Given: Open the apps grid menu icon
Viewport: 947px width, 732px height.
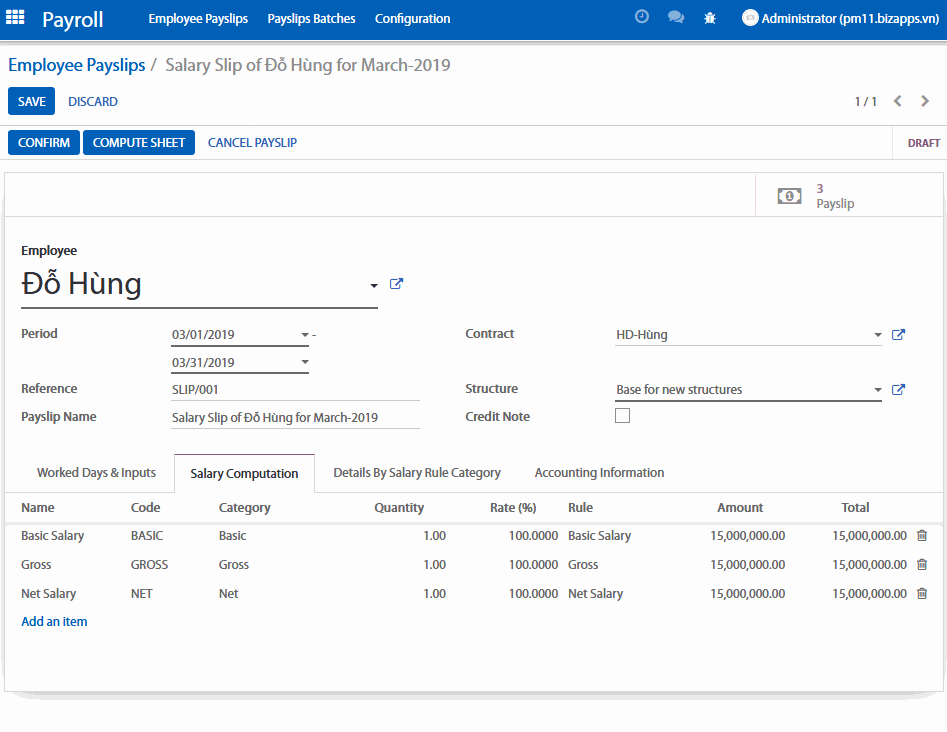Looking at the screenshot, I should [16, 18].
